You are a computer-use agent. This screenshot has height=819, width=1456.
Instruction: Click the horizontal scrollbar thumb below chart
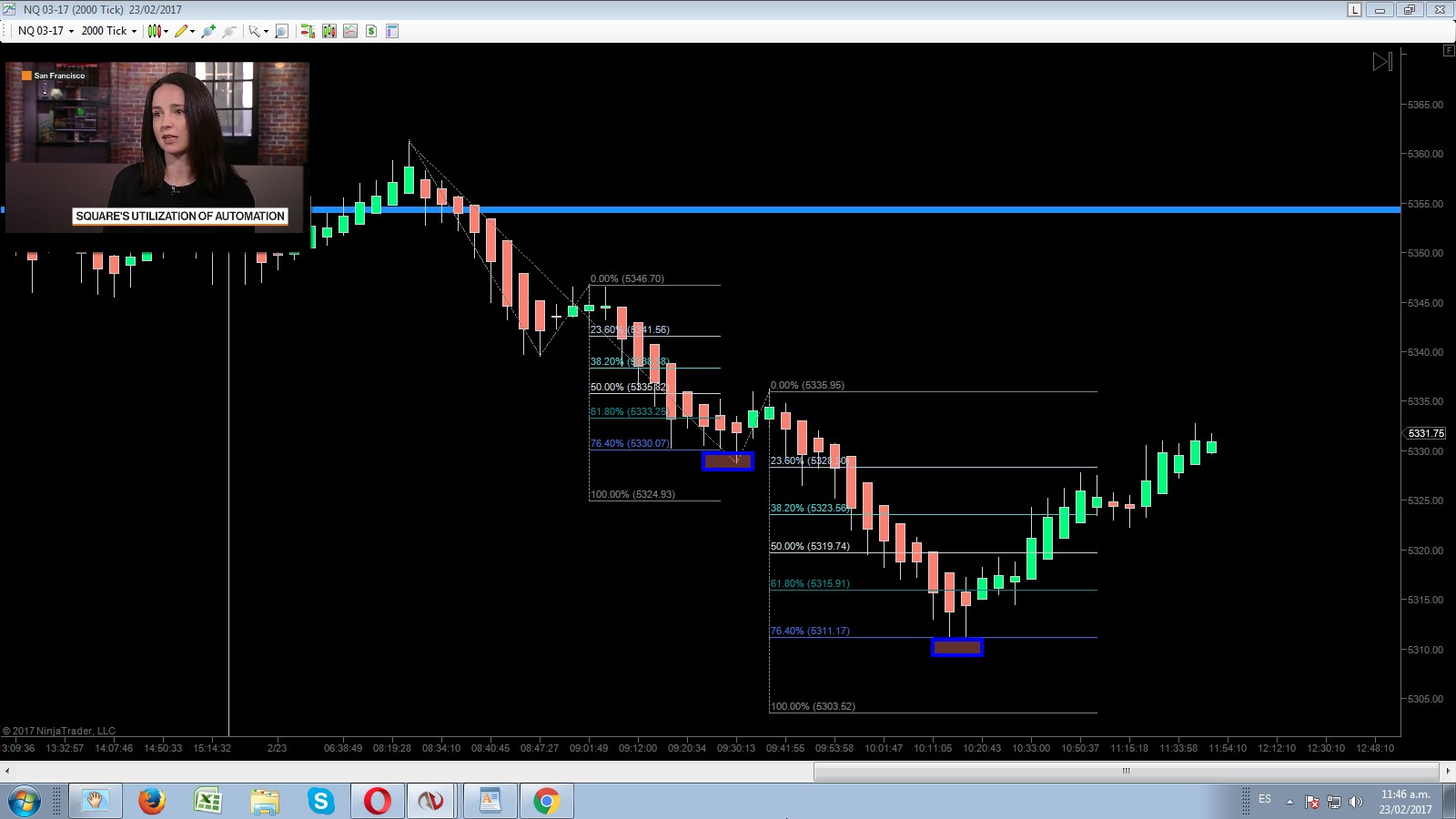coord(1127,771)
